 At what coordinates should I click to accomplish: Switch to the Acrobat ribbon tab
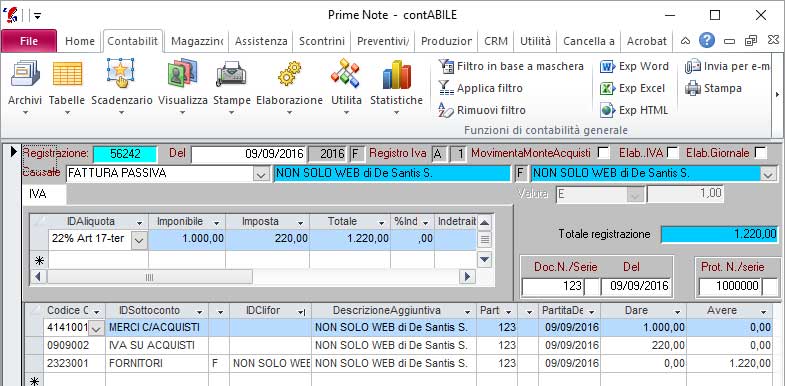tap(646, 41)
